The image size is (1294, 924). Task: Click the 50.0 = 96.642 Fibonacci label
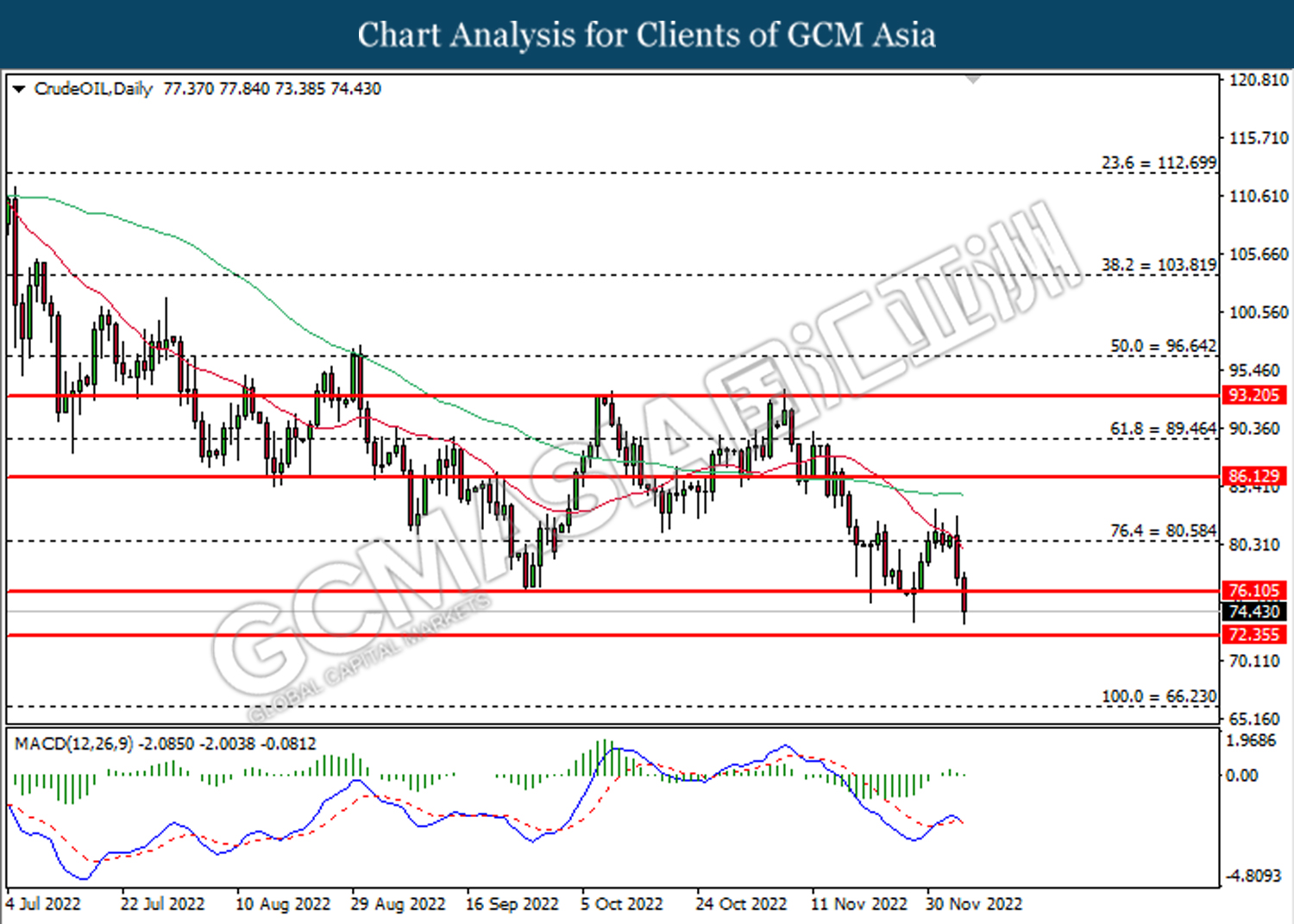pos(1163,346)
